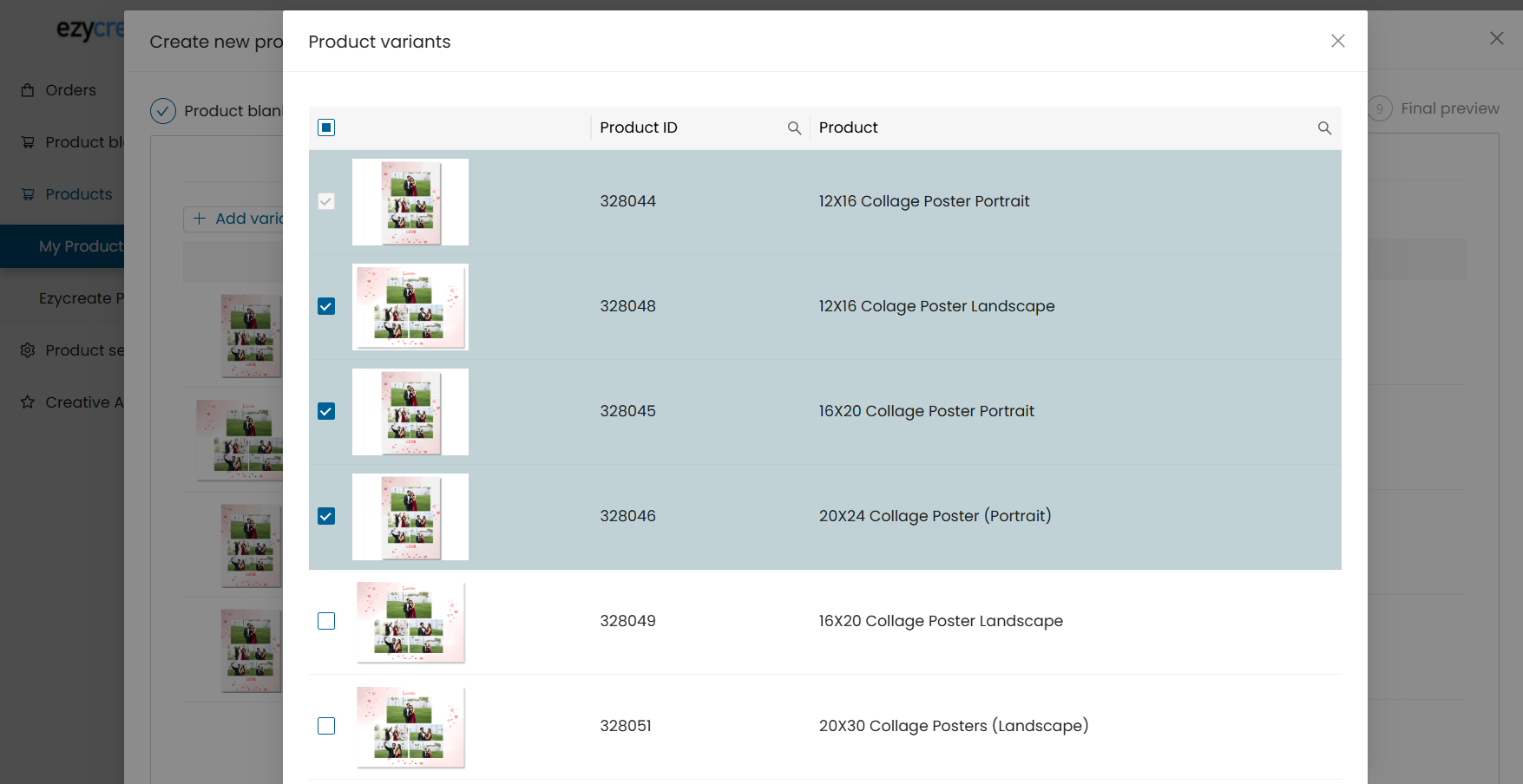Click the Product settings gear icon
The image size is (1523, 784).
(28, 350)
